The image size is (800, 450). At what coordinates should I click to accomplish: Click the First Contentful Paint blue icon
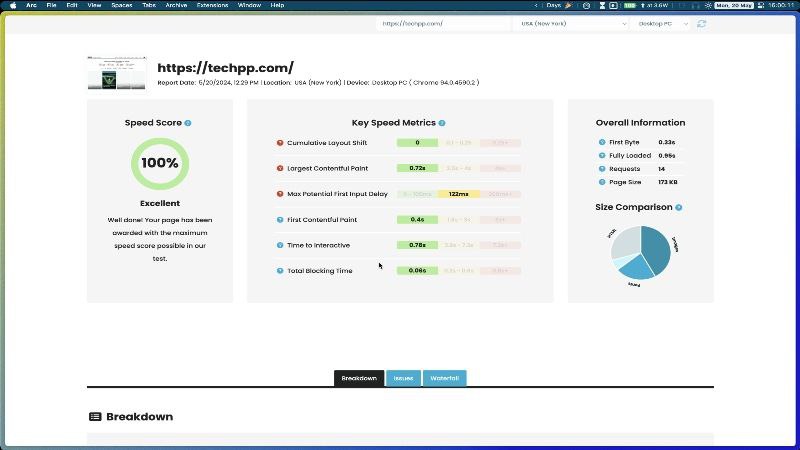click(280, 220)
